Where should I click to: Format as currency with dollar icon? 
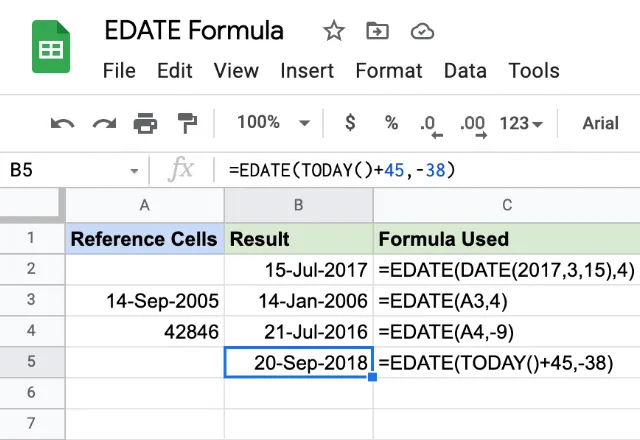click(x=350, y=122)
